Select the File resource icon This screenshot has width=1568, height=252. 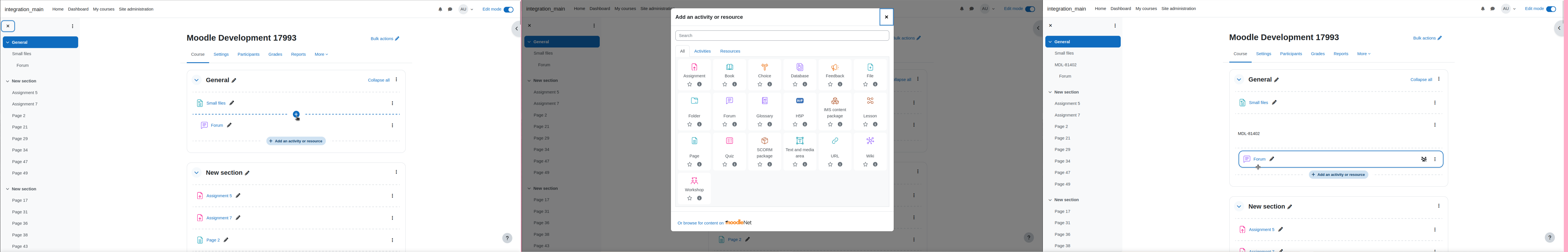[871, 67]
